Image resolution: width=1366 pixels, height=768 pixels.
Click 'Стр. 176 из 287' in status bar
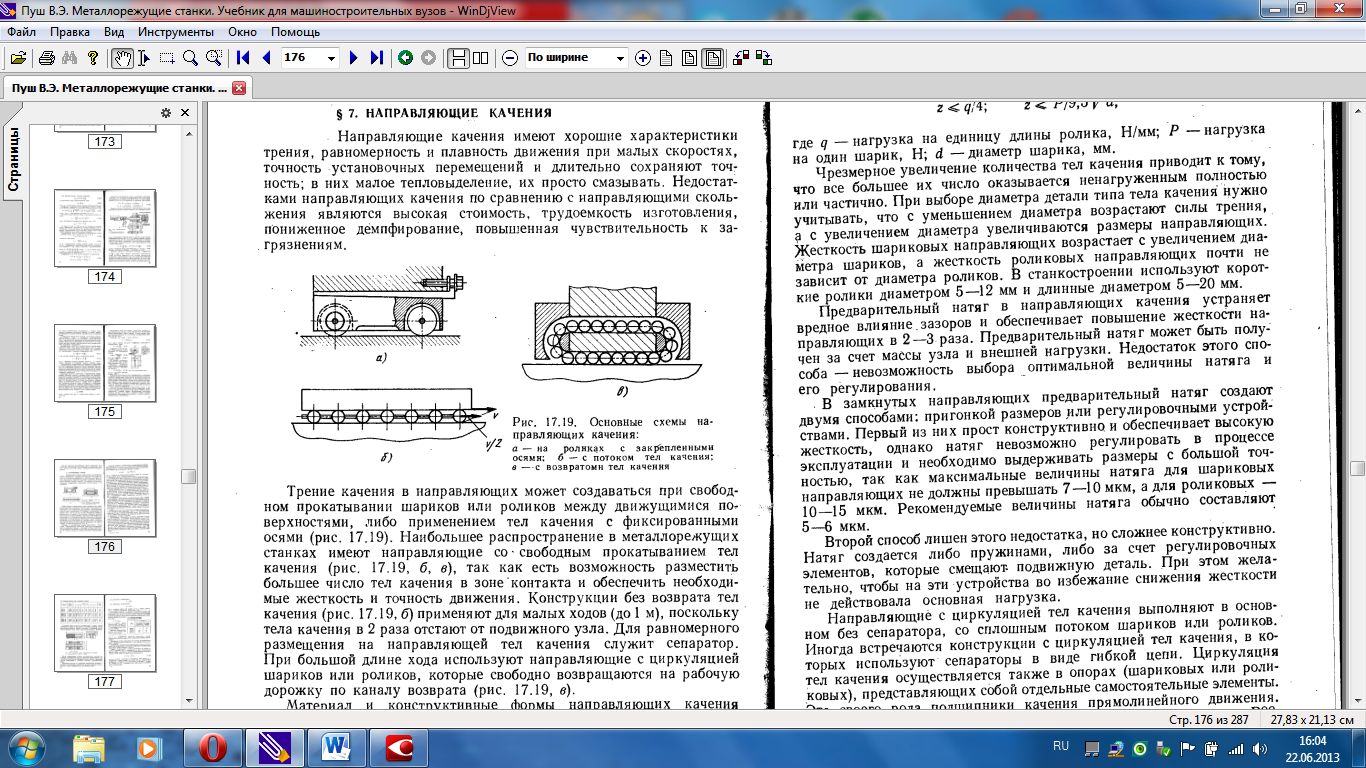(x=1209, y=720)
